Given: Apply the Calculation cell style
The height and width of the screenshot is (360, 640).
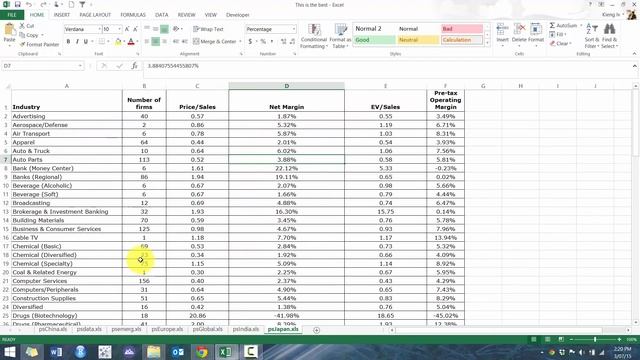Looking at the screenshot, I should pyautogui.click(x=462, y=40).
